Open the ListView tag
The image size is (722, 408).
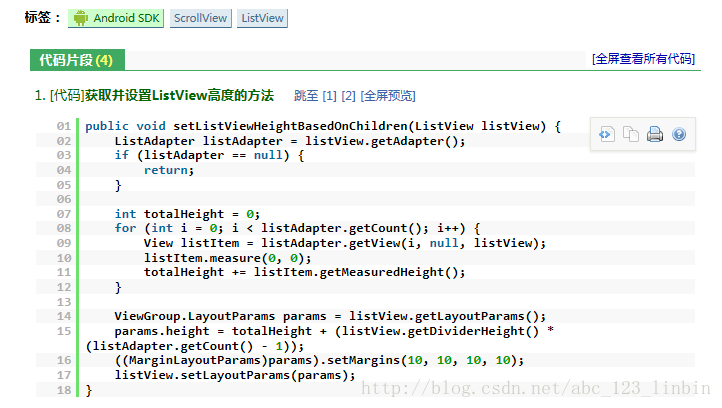pos(262,18)
